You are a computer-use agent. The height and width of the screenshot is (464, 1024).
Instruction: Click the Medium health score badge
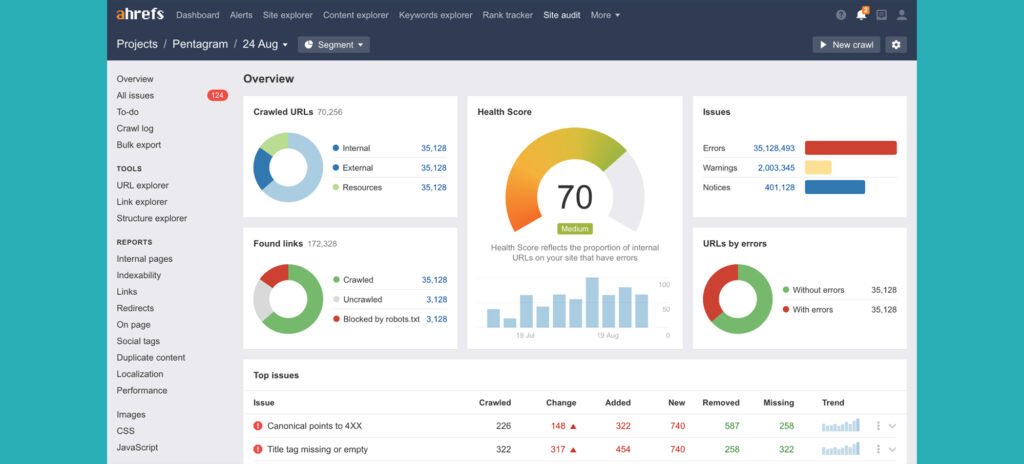pyautogui.click(x=575, y=229)
